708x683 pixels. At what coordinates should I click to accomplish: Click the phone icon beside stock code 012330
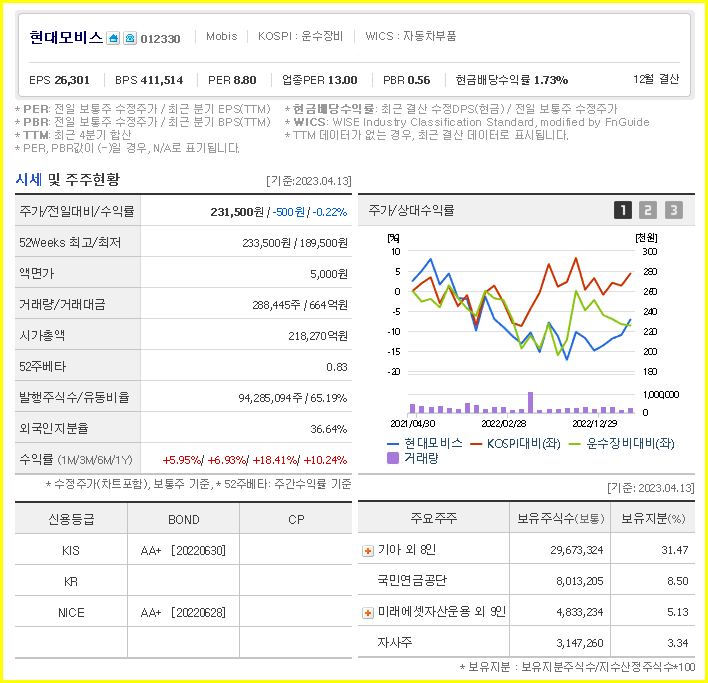coord(130,38)
